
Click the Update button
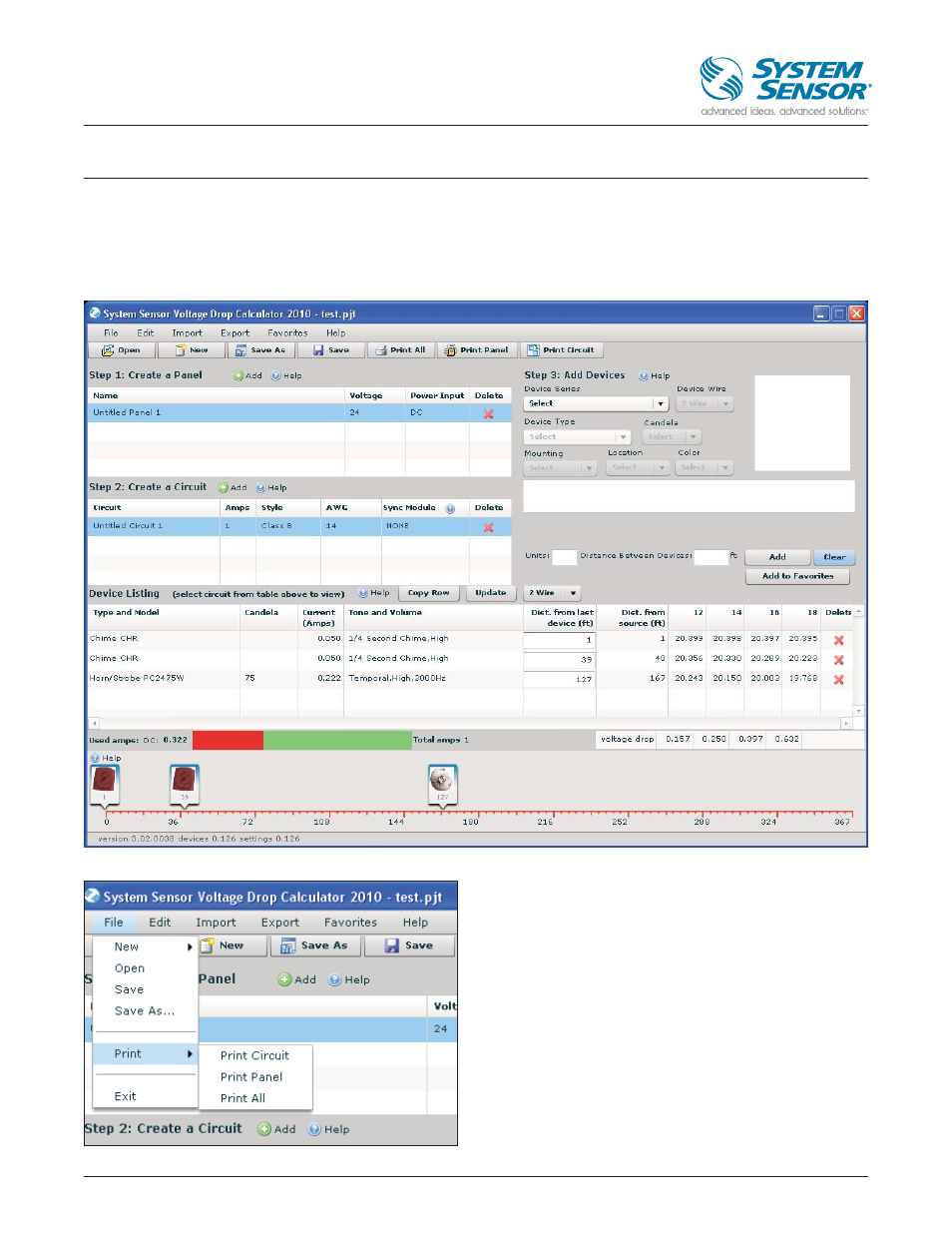click(x=490, y=593)
